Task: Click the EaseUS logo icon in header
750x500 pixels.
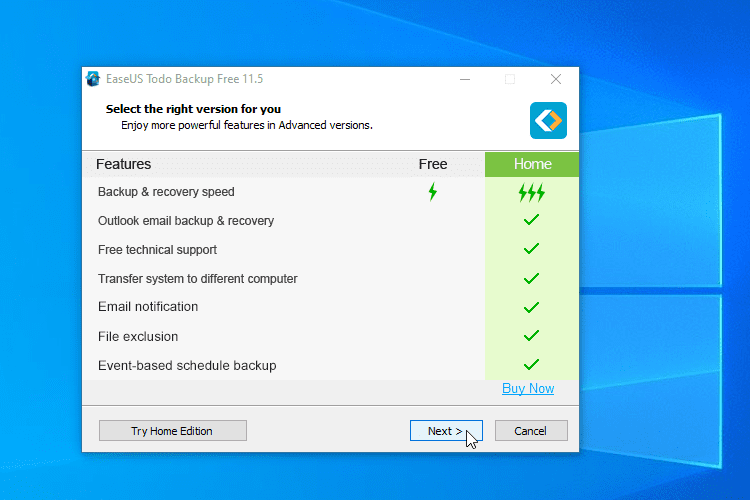Action: [x=548, y=120]
